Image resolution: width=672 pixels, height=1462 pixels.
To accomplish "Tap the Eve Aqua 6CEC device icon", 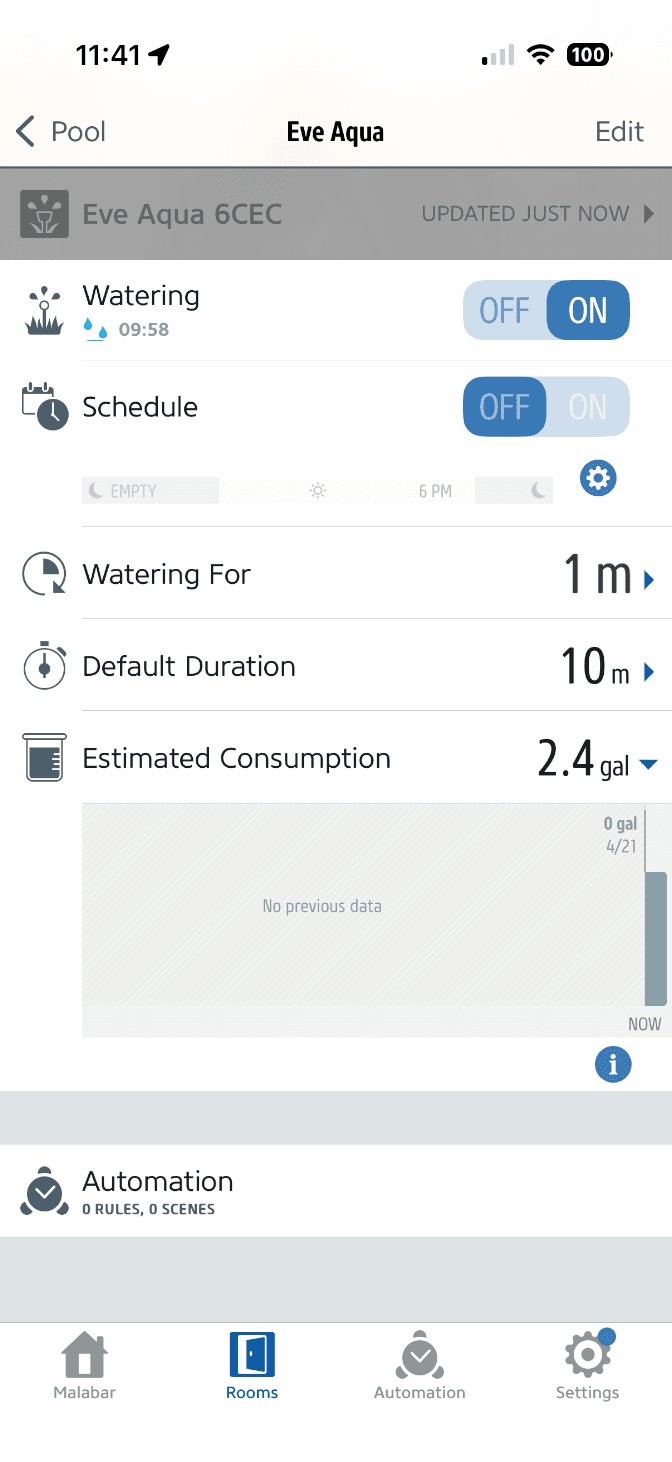I will 45,214.
